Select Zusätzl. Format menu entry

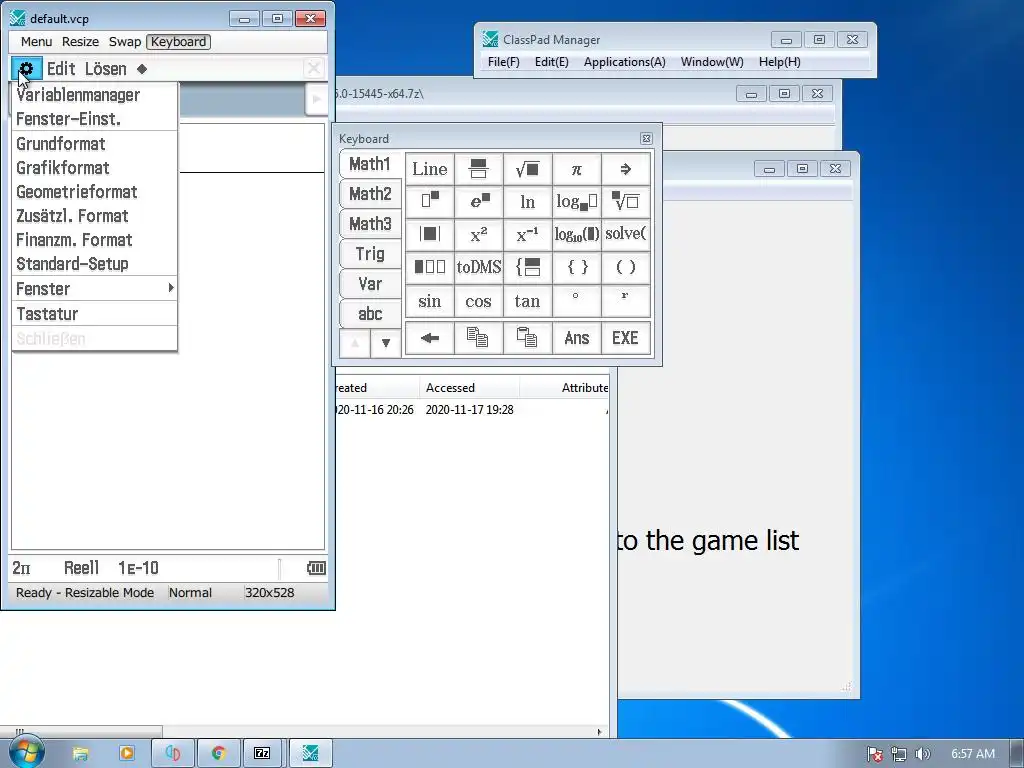click(95, 216)
